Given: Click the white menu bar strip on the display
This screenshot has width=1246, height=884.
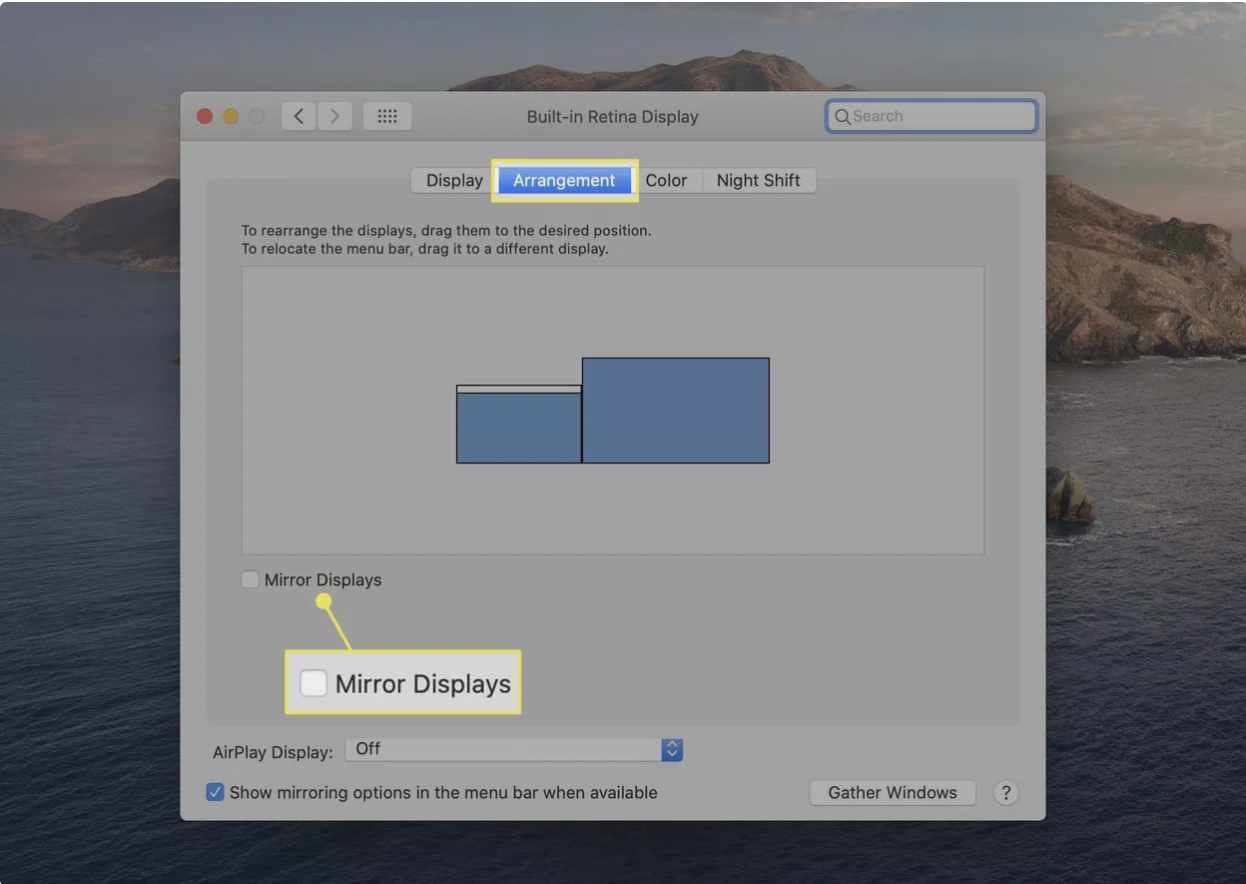Looking at the screenshot, I should click(x=518, y=389).
